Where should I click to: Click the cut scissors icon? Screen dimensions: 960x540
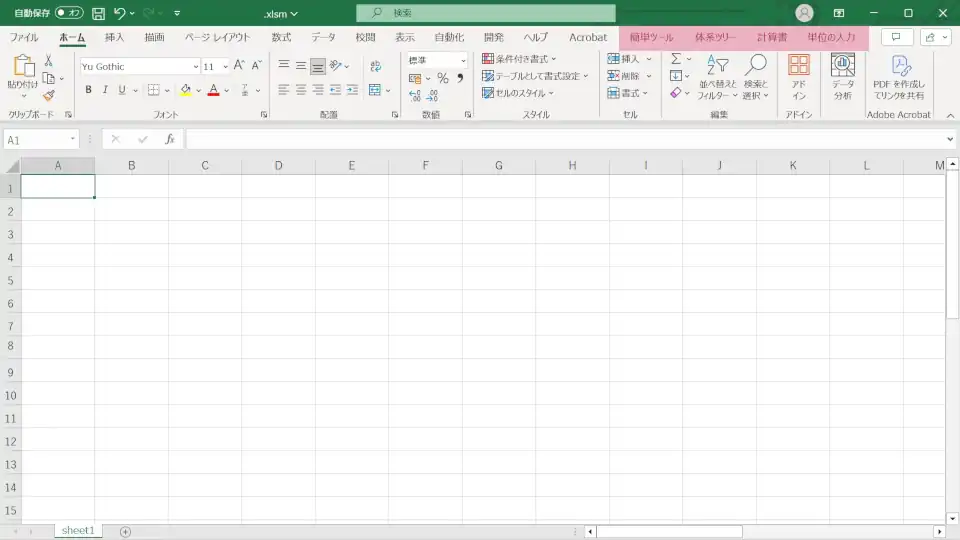(48, 61)
